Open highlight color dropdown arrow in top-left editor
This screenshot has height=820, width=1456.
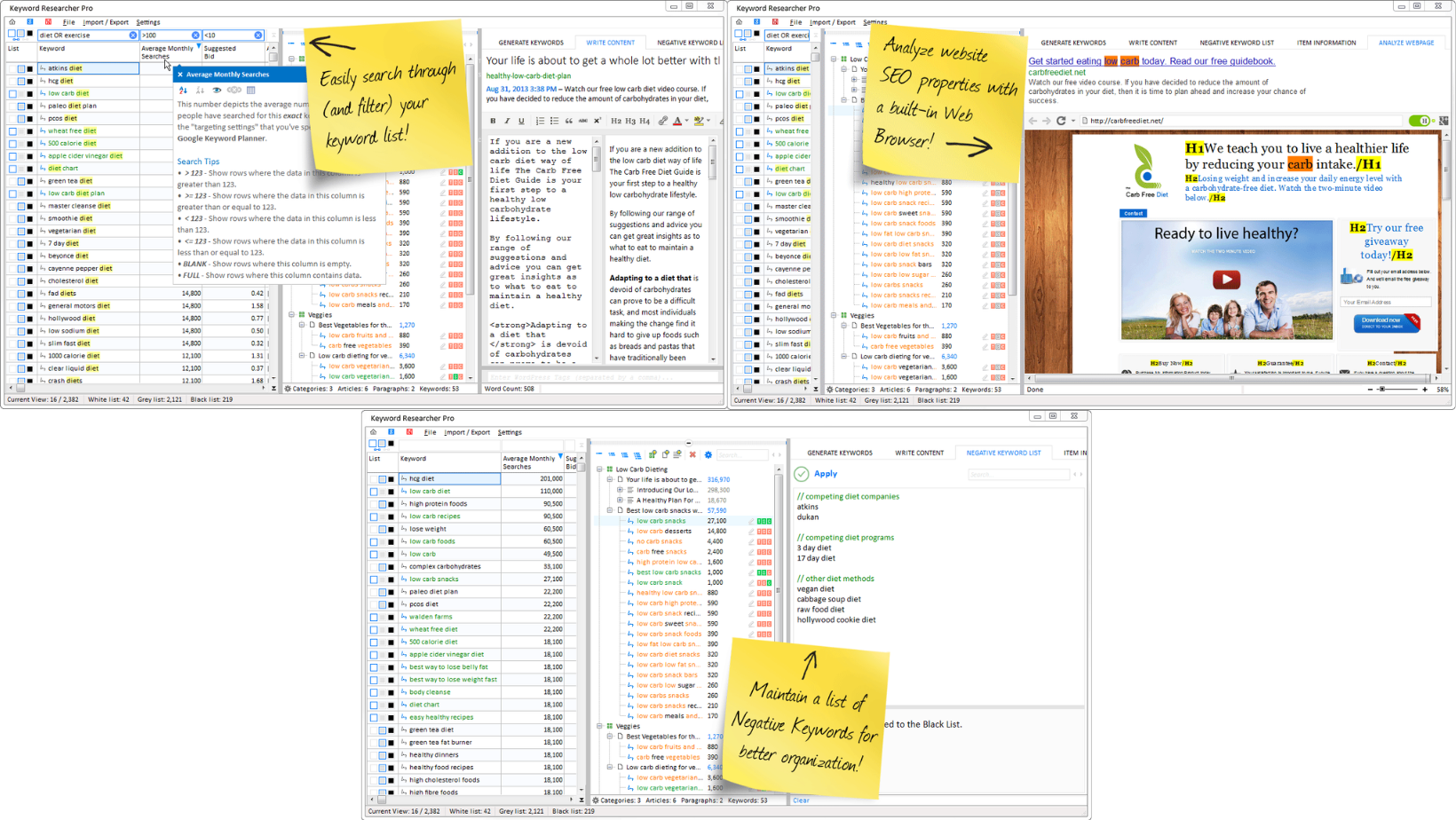tap(708, 121)
